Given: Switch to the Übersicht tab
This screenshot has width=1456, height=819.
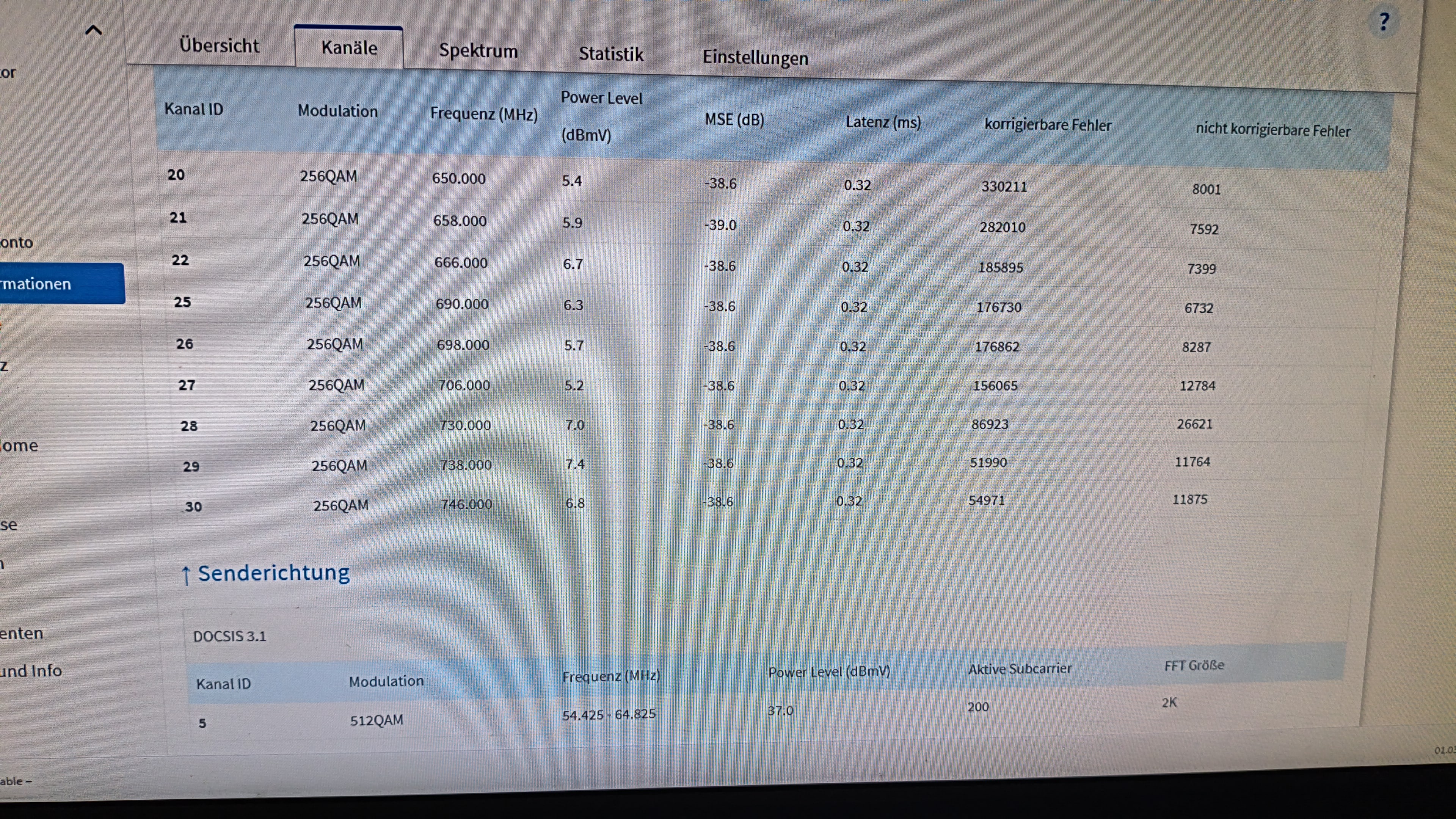Looking at the screenshot, I should tap(219, 46).
